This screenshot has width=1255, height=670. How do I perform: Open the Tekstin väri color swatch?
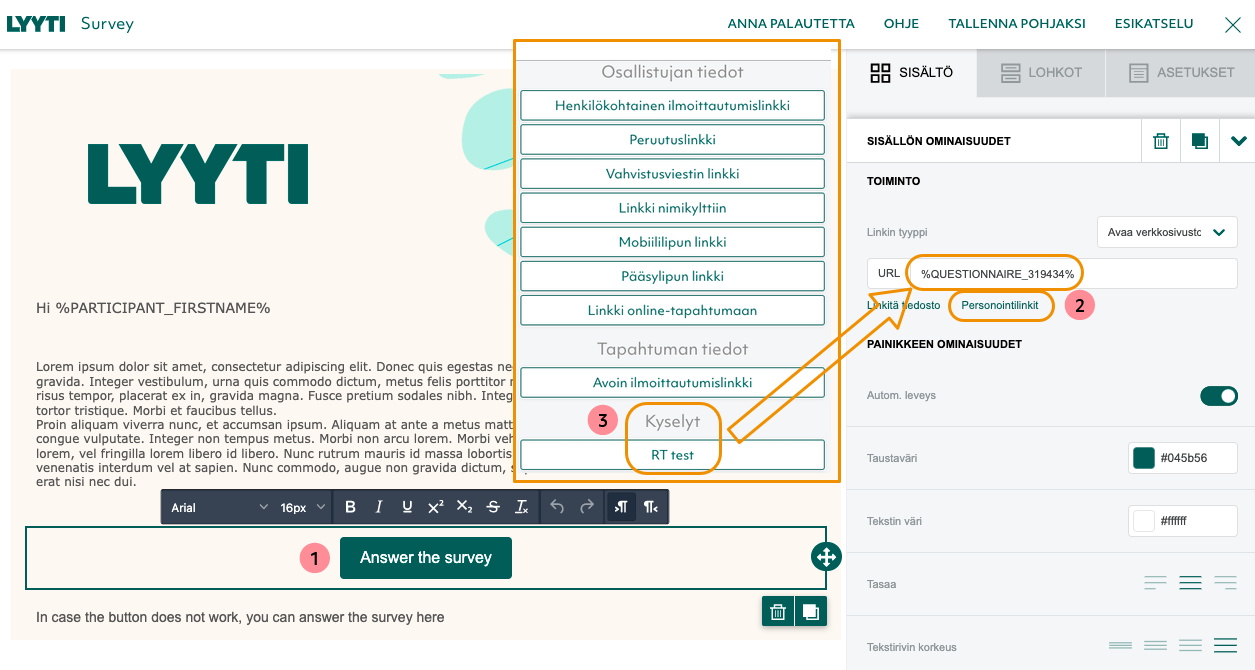(x=1144, y=521)
